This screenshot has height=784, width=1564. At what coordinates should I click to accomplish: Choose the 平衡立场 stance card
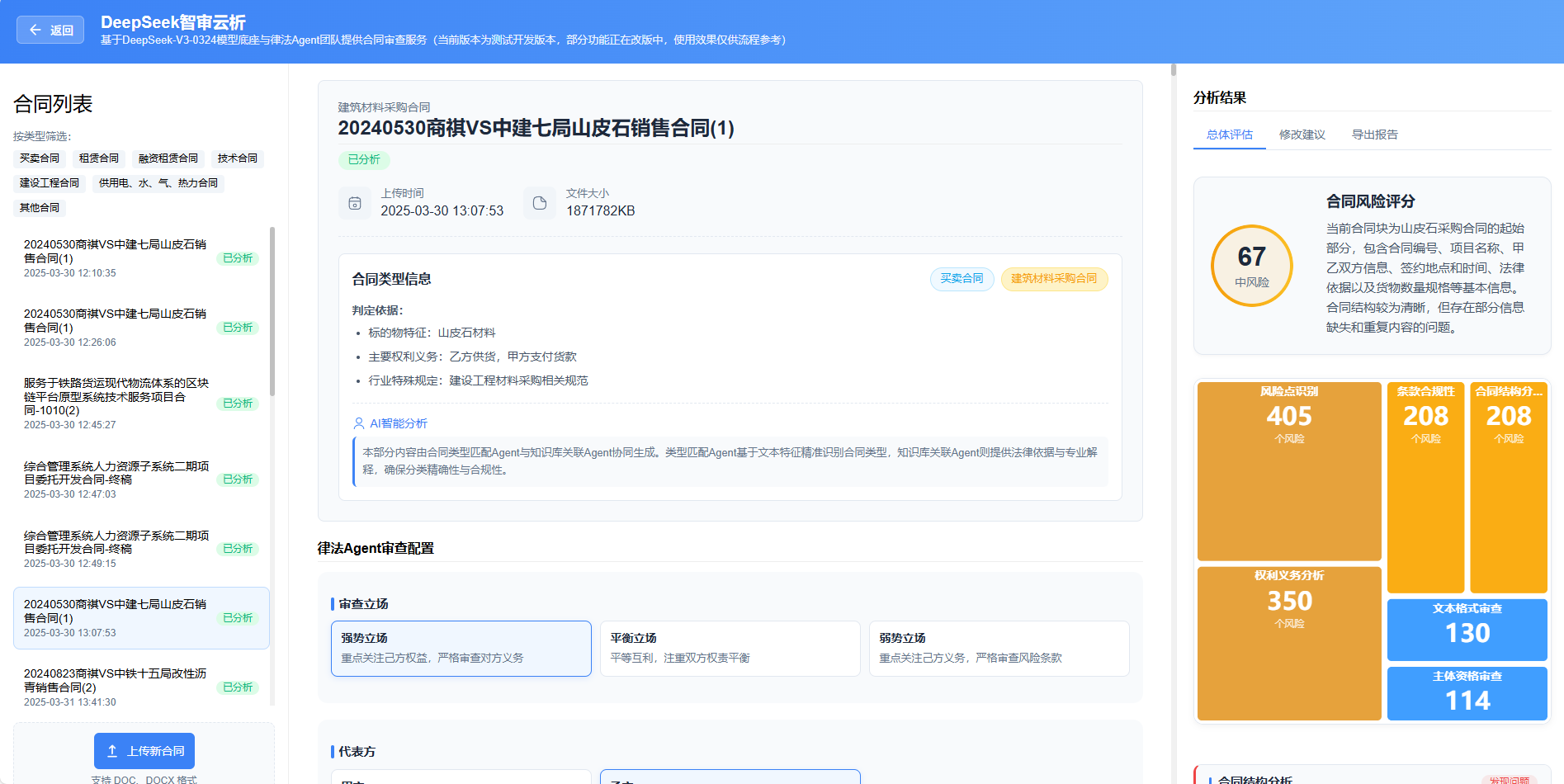click(x=730, y=648)
